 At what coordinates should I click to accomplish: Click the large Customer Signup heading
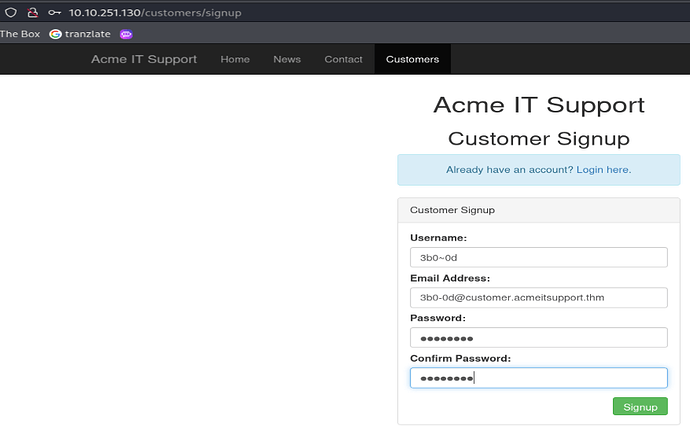pos(539,138)
